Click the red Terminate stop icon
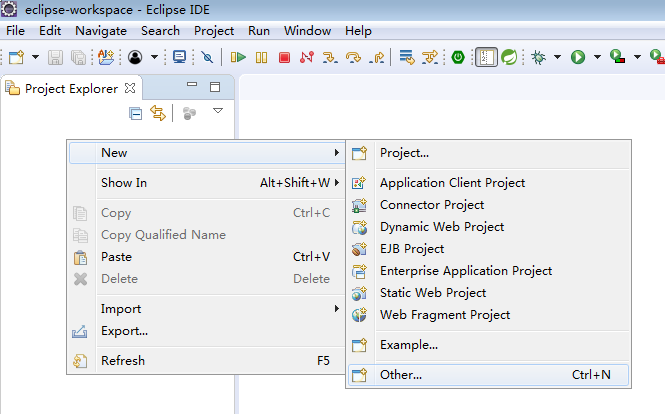Image resolution: width=665 pixels, height=414 pixels. point(284,57)
